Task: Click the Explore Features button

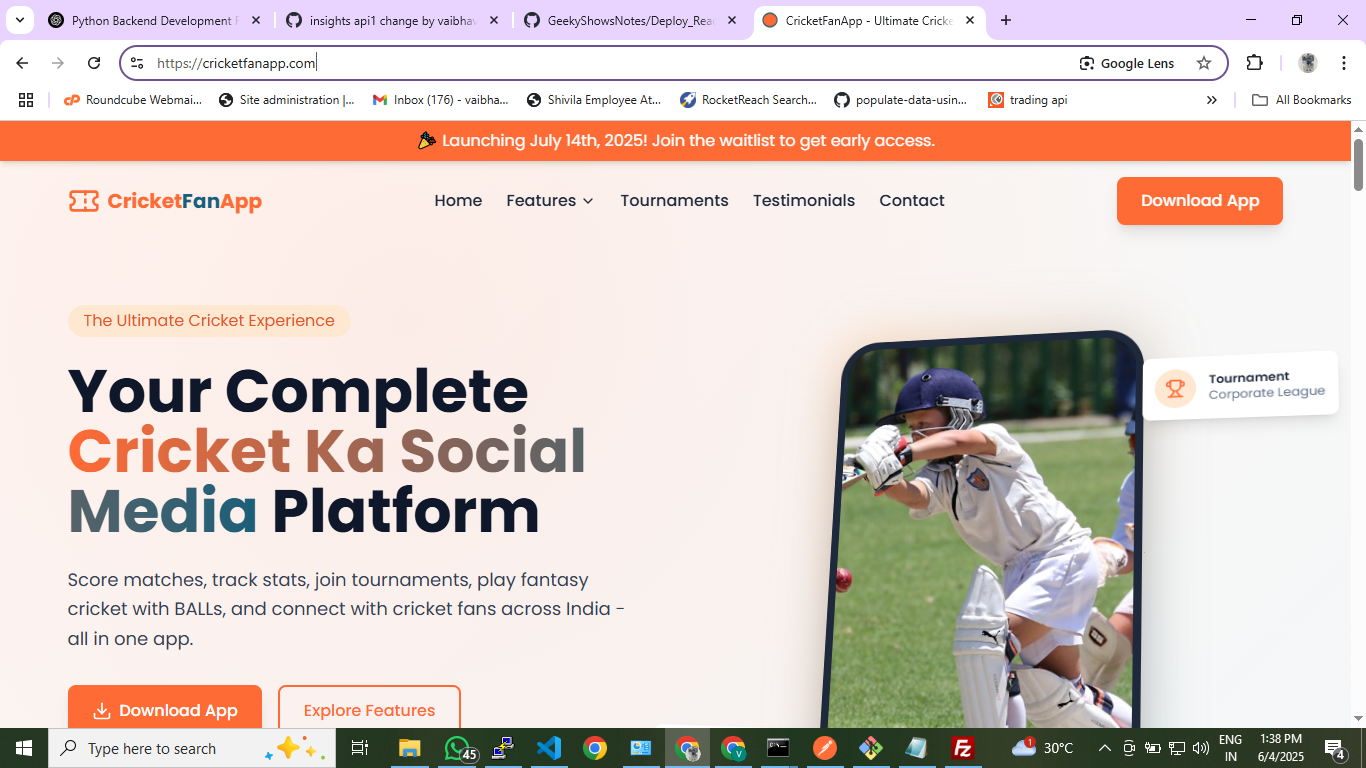Action: [369, 710]
